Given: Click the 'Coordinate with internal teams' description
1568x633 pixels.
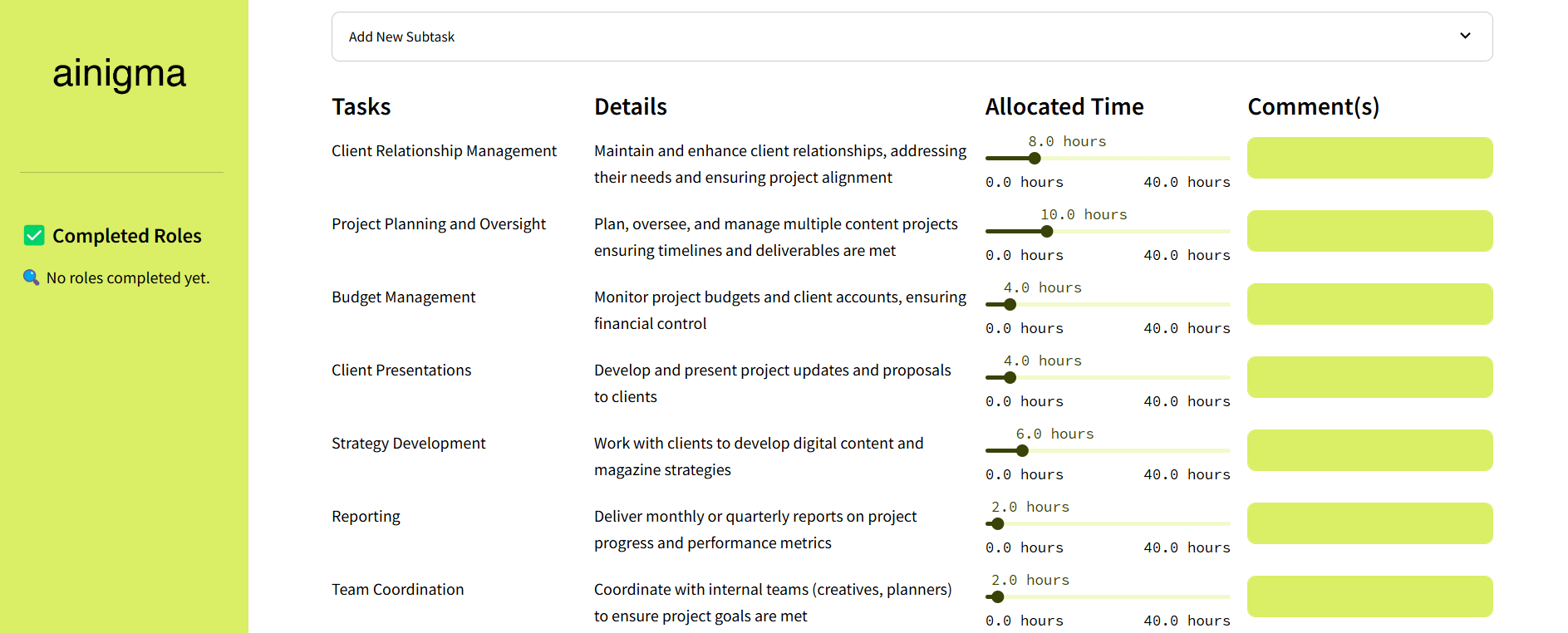Looking at the screenshot, I should 773,602.
